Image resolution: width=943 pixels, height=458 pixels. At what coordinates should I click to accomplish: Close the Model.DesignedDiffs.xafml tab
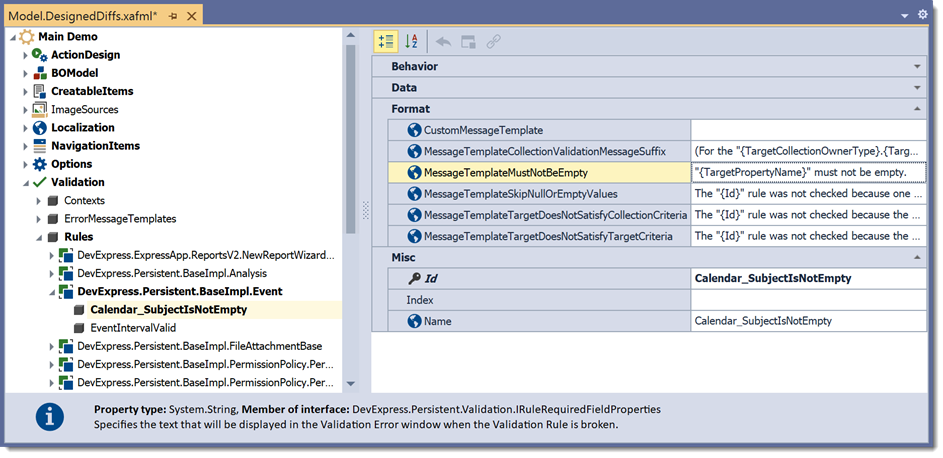[192, 16]
